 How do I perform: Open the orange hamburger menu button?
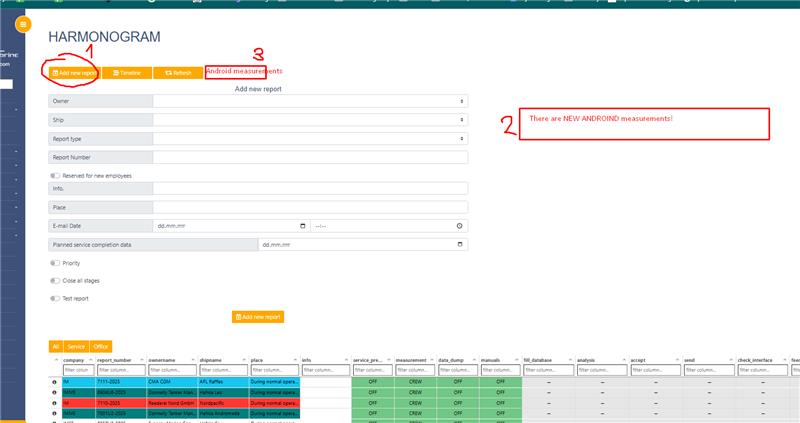coord(23,23)
